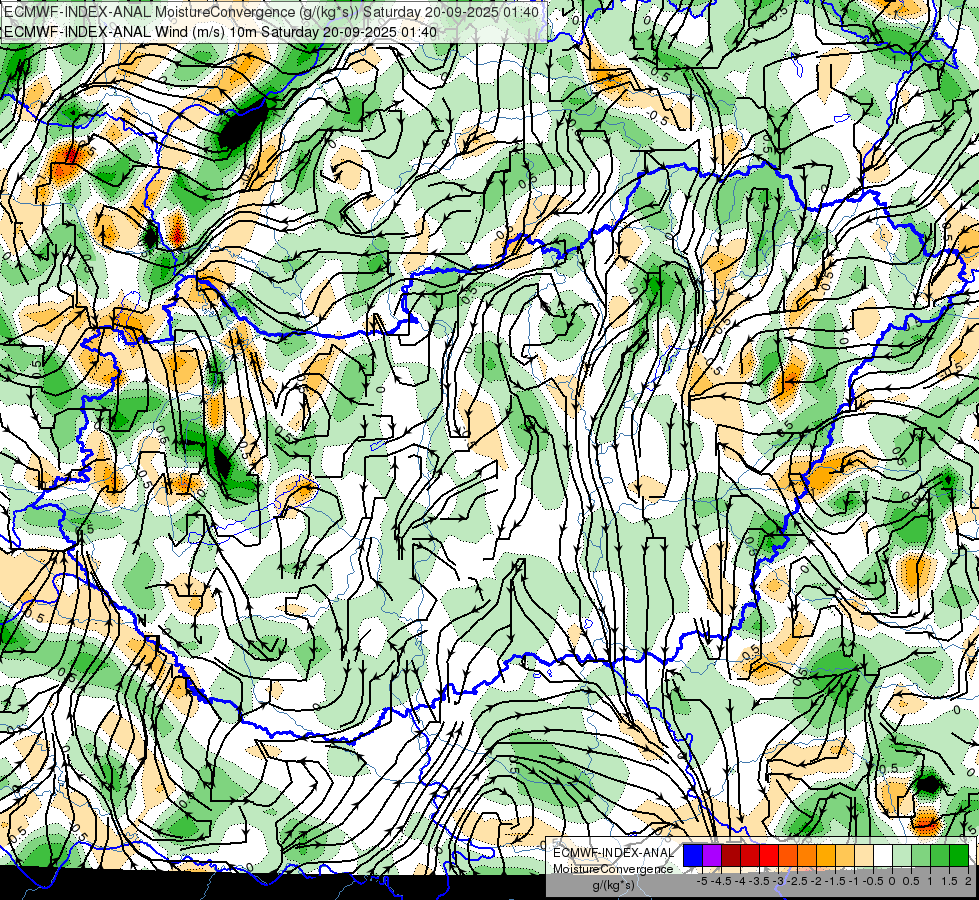The height and width of the screenshot is (900, 979).
Task: Click the -1.5 legend tick label
Action: tap(835, 881)
